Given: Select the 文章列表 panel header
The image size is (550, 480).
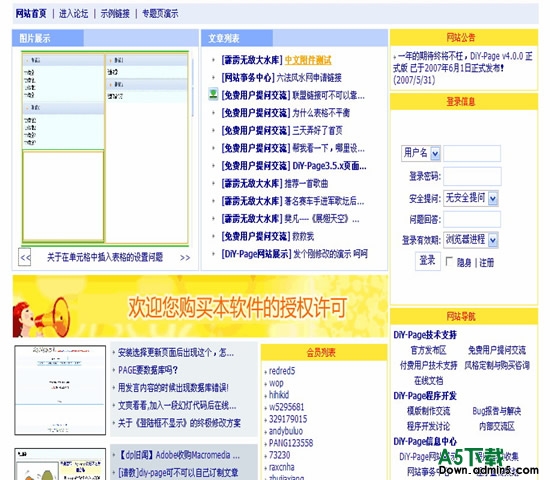Looking at the screenshot, I should pos(224,38).
